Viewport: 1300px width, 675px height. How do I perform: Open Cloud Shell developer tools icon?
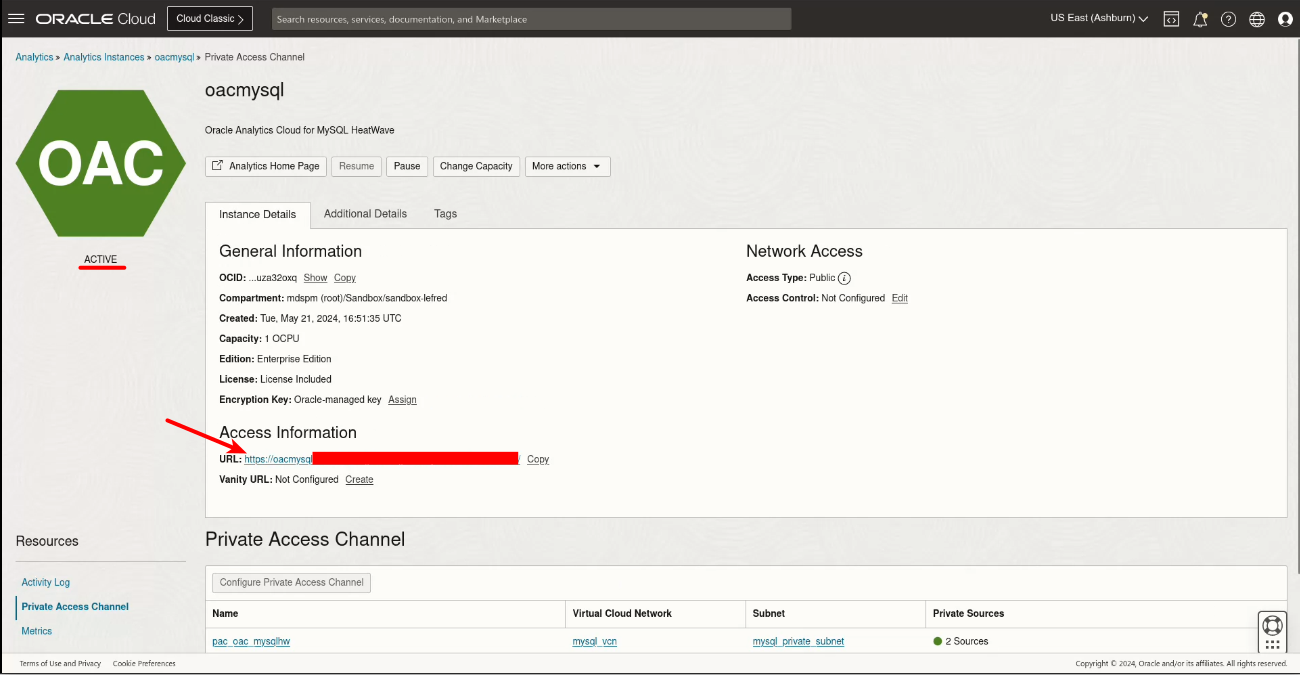point(1171,19)
